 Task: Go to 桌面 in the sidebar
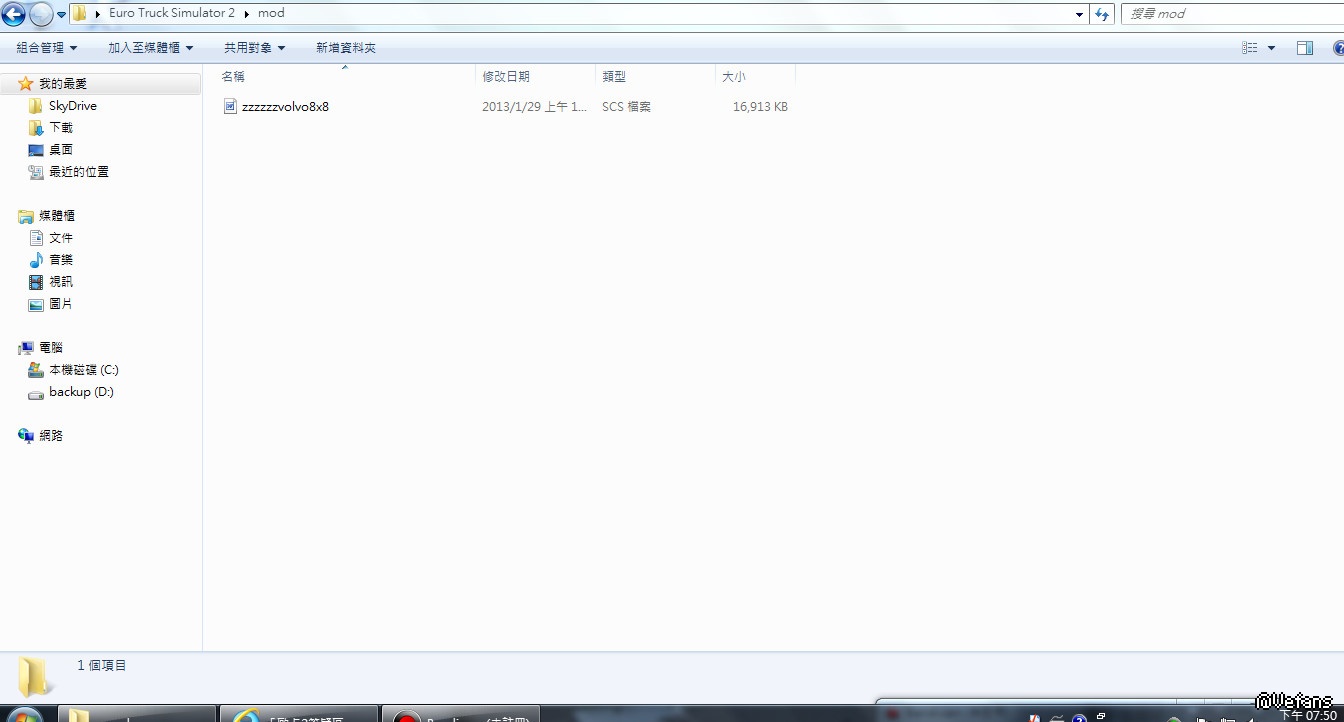coord(61,150)
